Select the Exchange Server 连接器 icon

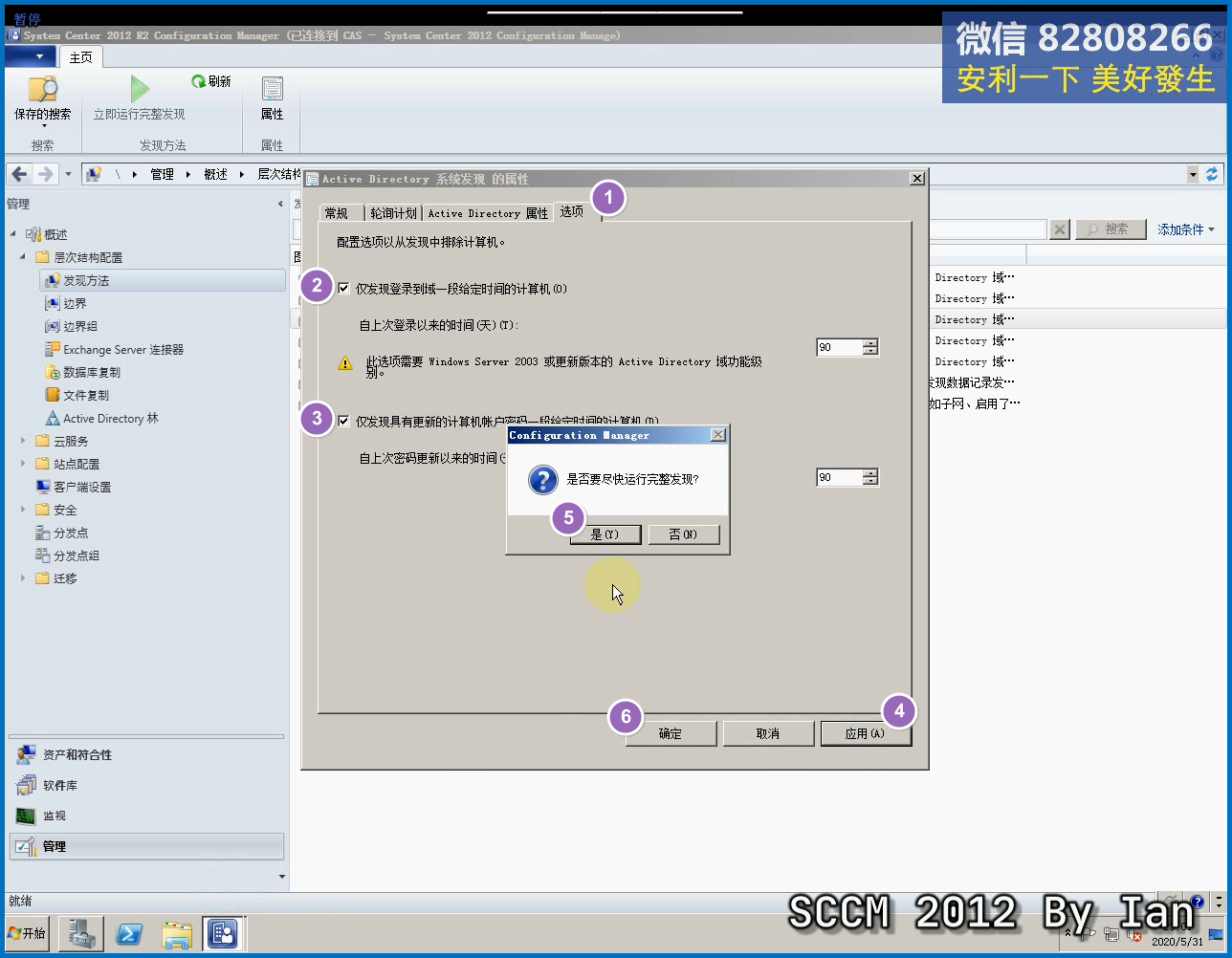[x=54, y=349]
